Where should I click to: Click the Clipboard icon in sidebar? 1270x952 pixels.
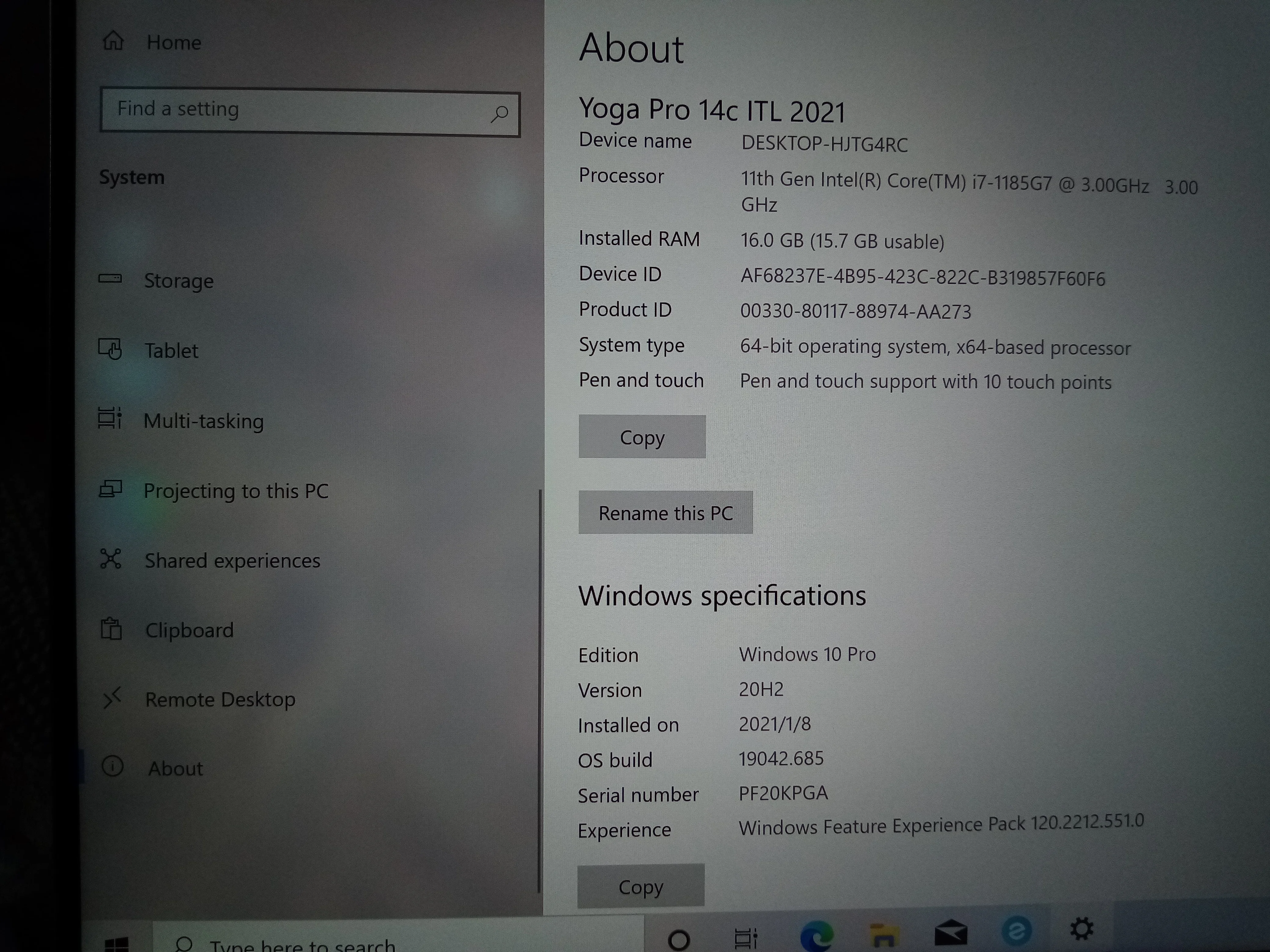click(x=111, y=629)
